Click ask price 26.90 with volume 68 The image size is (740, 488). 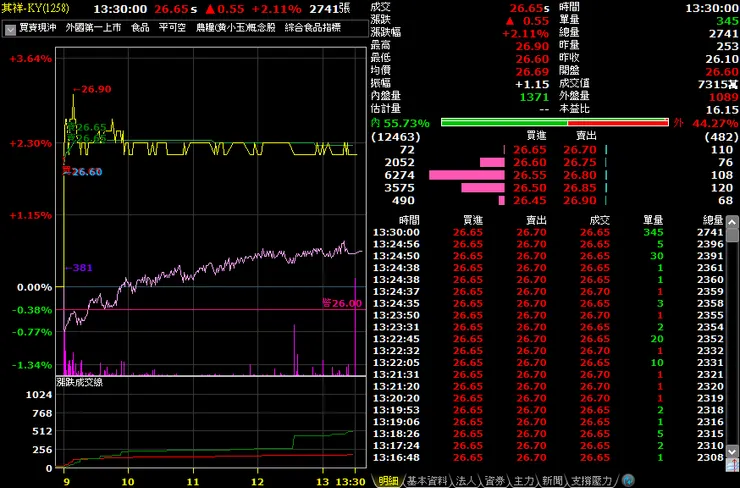click(580, 201)
